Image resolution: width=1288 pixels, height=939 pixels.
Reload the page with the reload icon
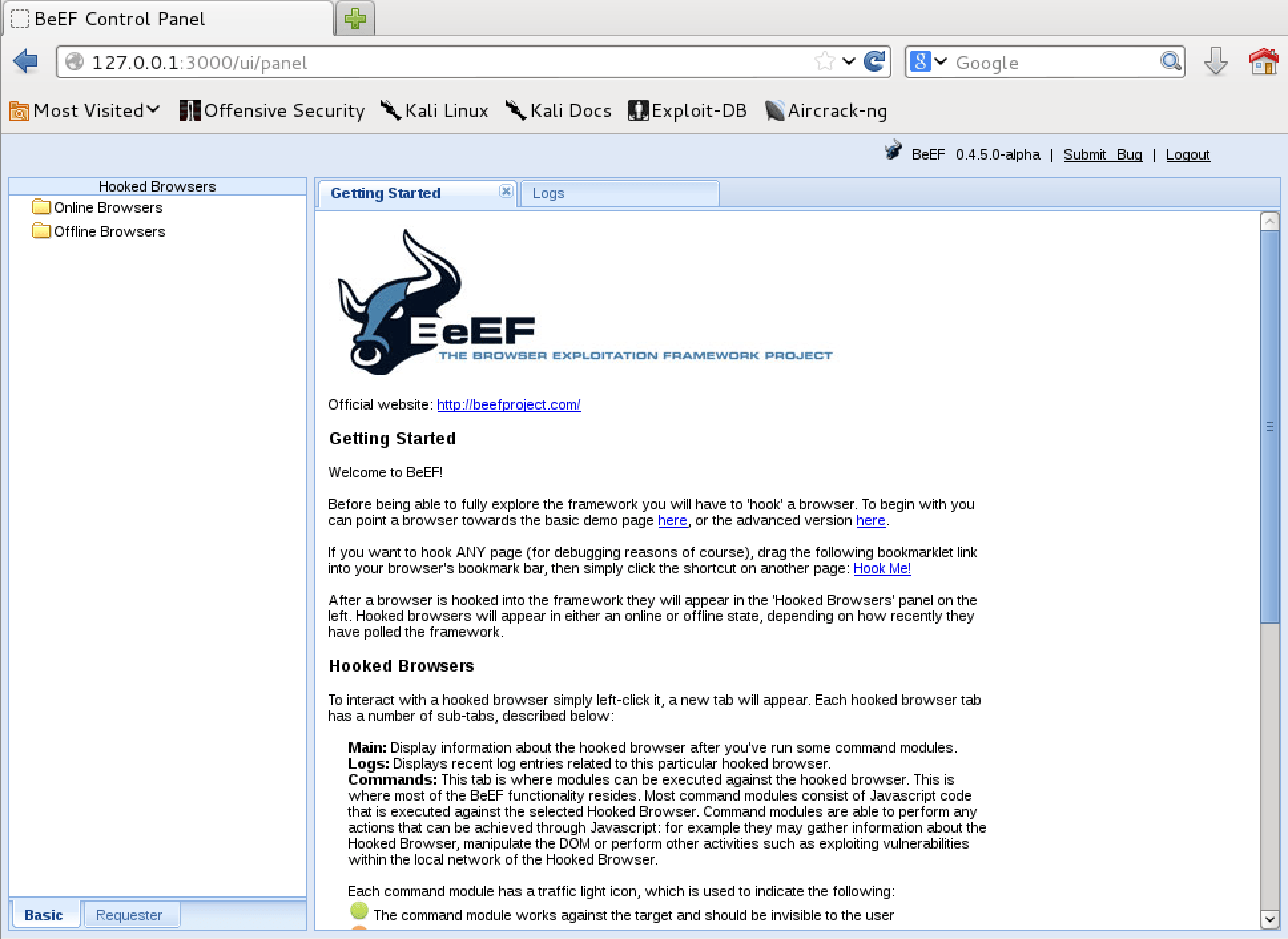click(x=874, y=61)
